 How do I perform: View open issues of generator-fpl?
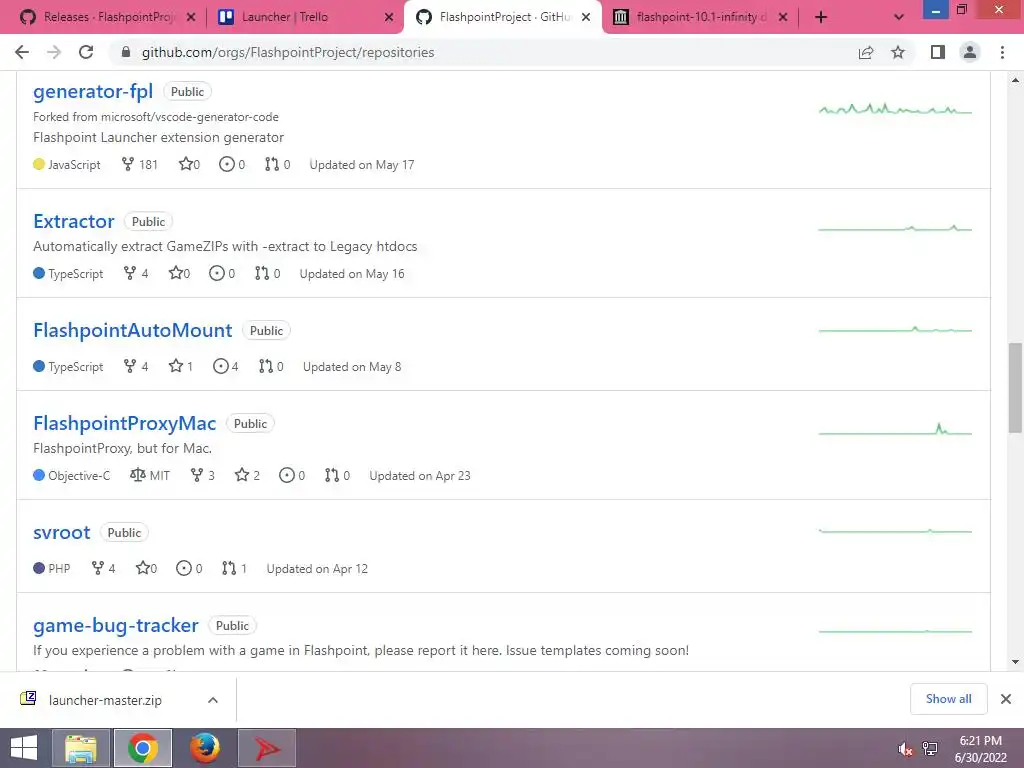point(232,165)
